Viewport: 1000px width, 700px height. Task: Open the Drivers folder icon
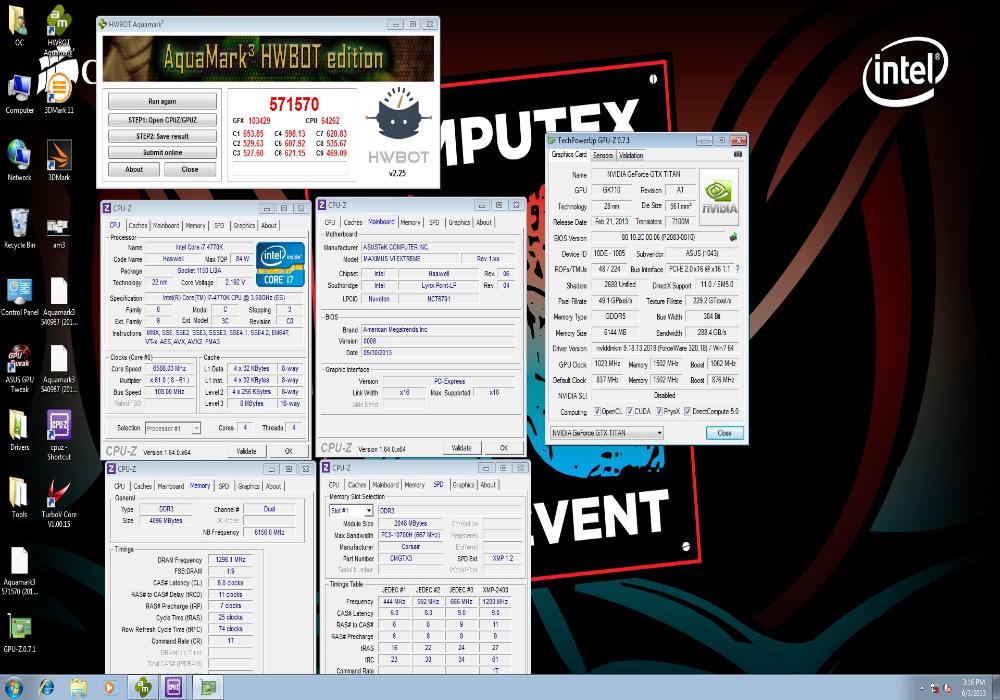(x=19, y=430)
